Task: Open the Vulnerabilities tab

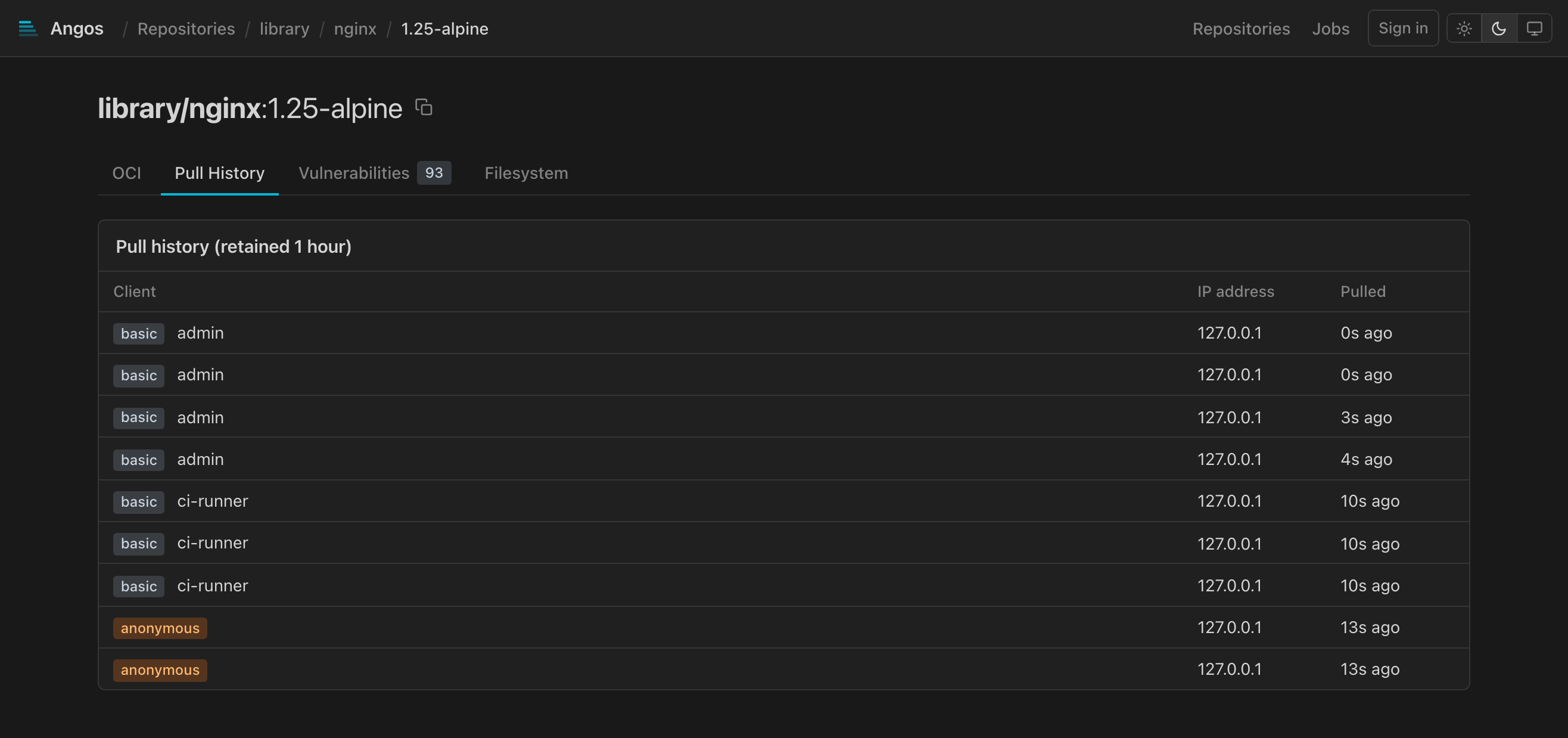Action: tap(374, 173)
